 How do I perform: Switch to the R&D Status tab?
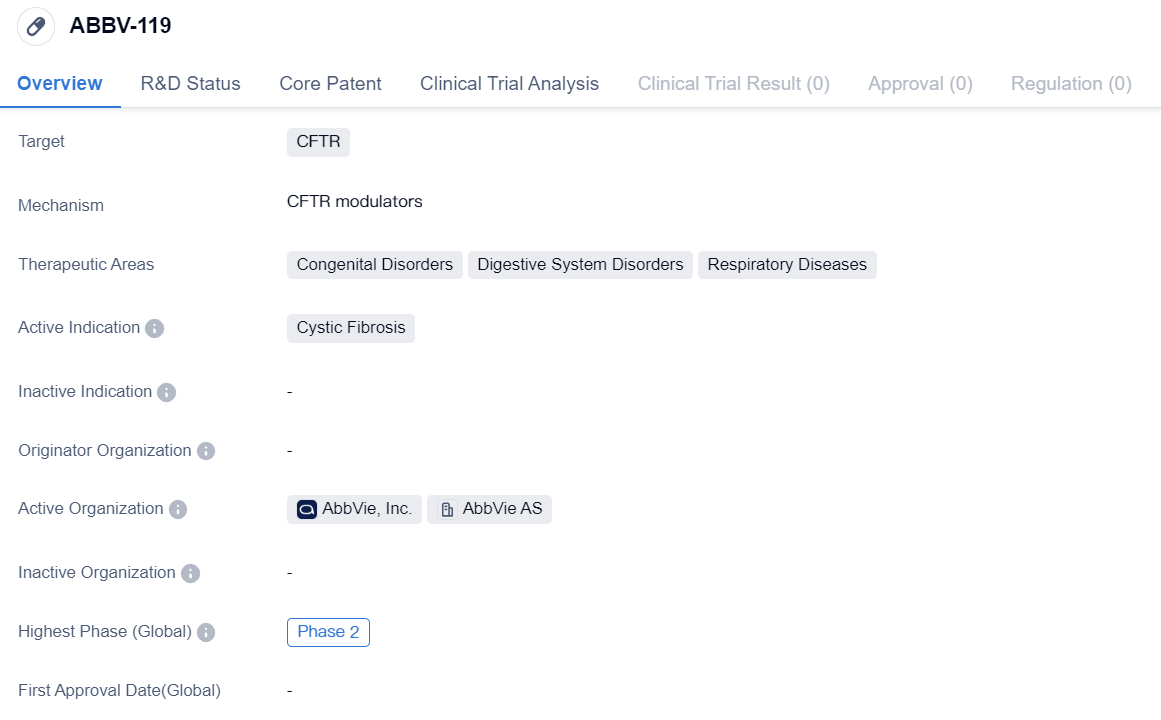pos(190,84)
